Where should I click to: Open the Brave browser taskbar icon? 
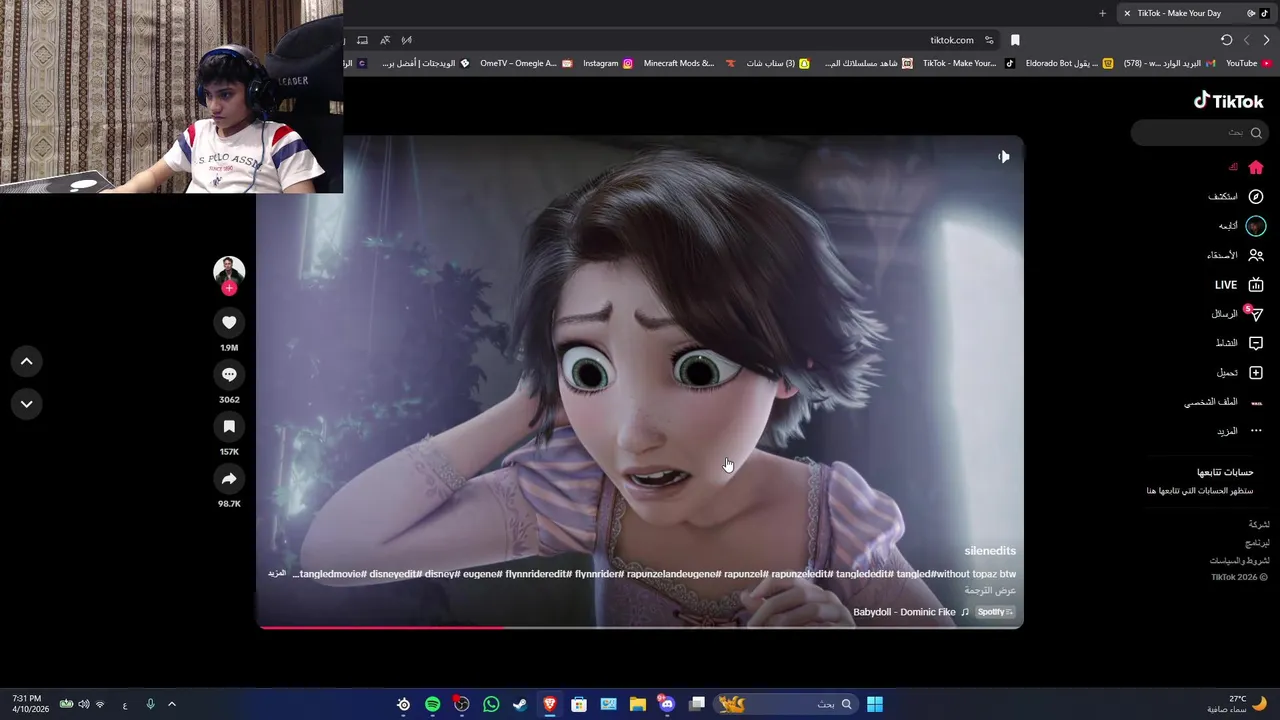[549, 704]
